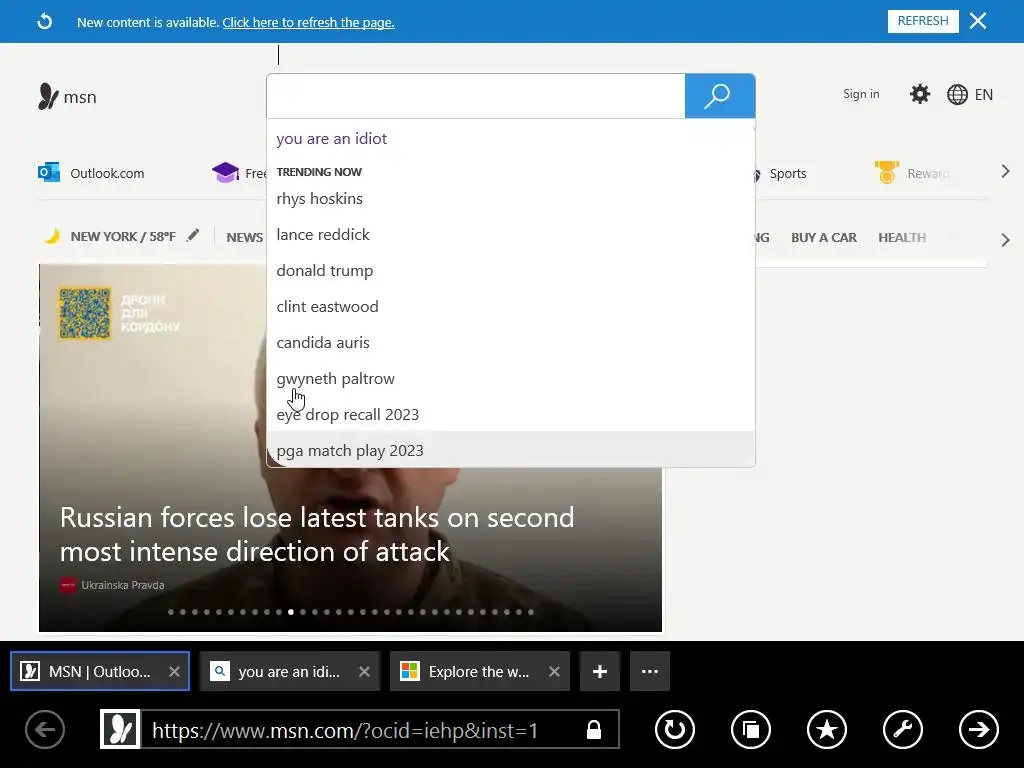Close the 'Explore the w...' tab
1024x768 pixels.
pos(554,671)
